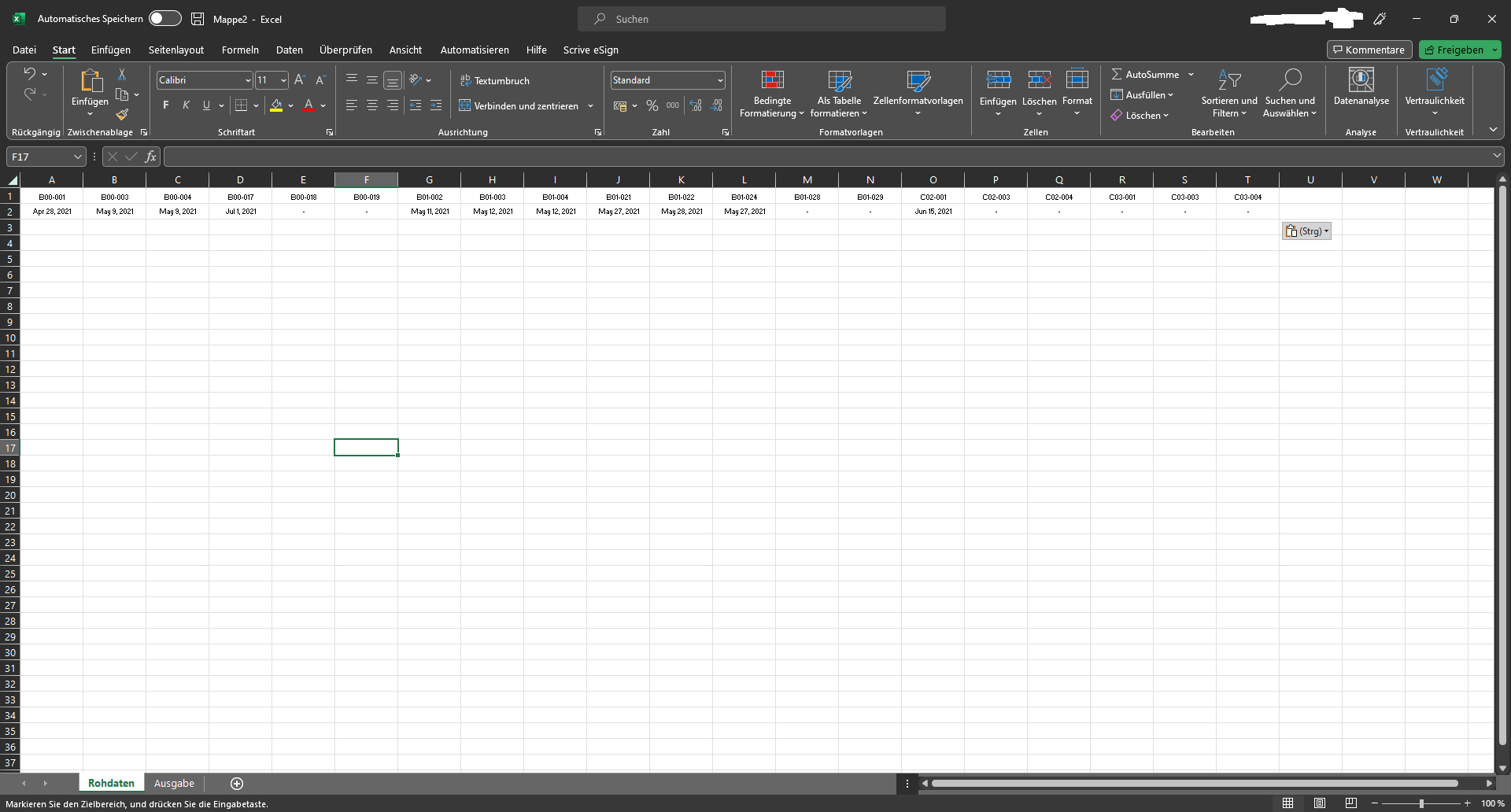Open the Ansicht ribbon tab
Image resolution: width=1511 pixels, height=812 pixels.
(405, 50)
